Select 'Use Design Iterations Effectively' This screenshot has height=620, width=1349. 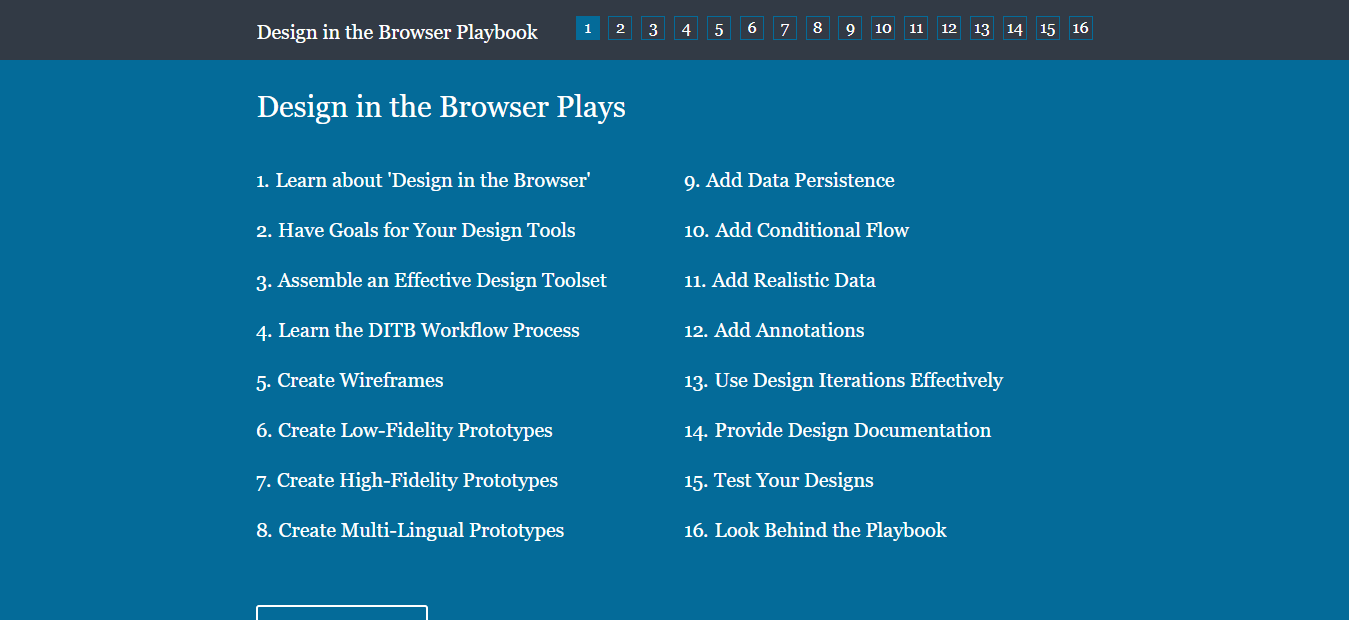[x=858, y=380]
